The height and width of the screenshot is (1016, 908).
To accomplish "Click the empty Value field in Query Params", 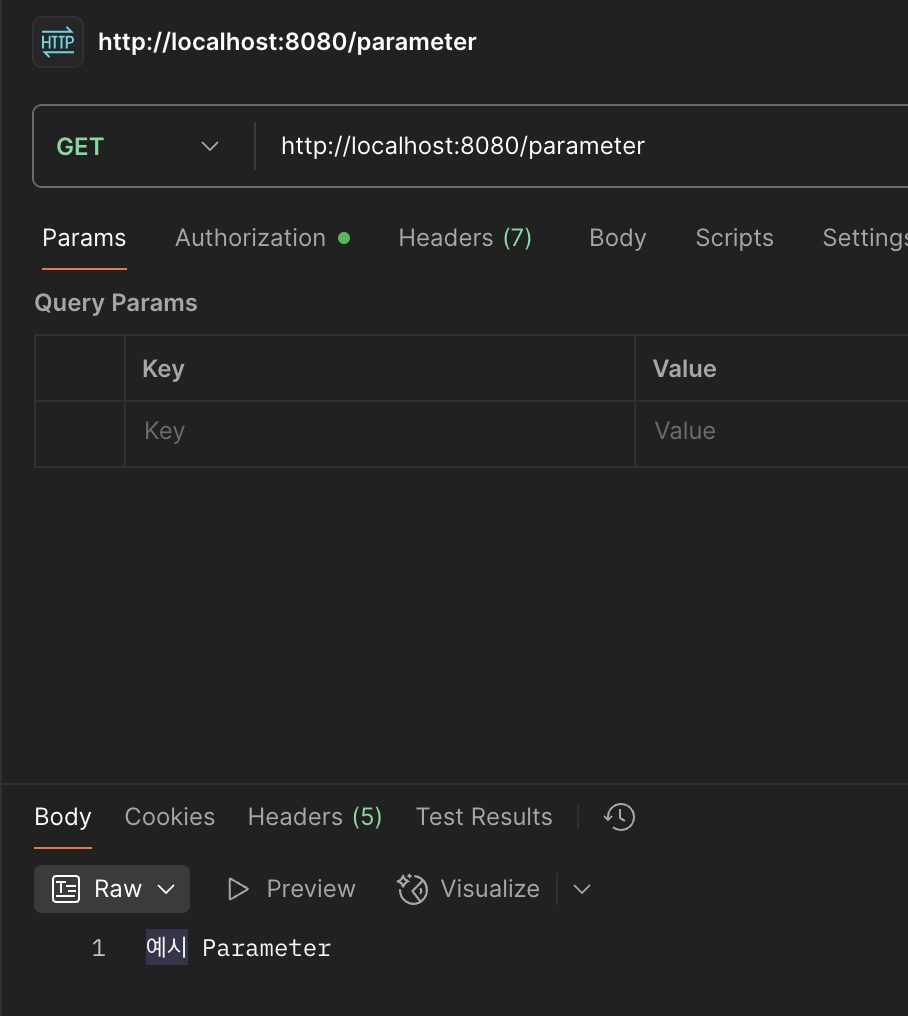I will [770, 432].
